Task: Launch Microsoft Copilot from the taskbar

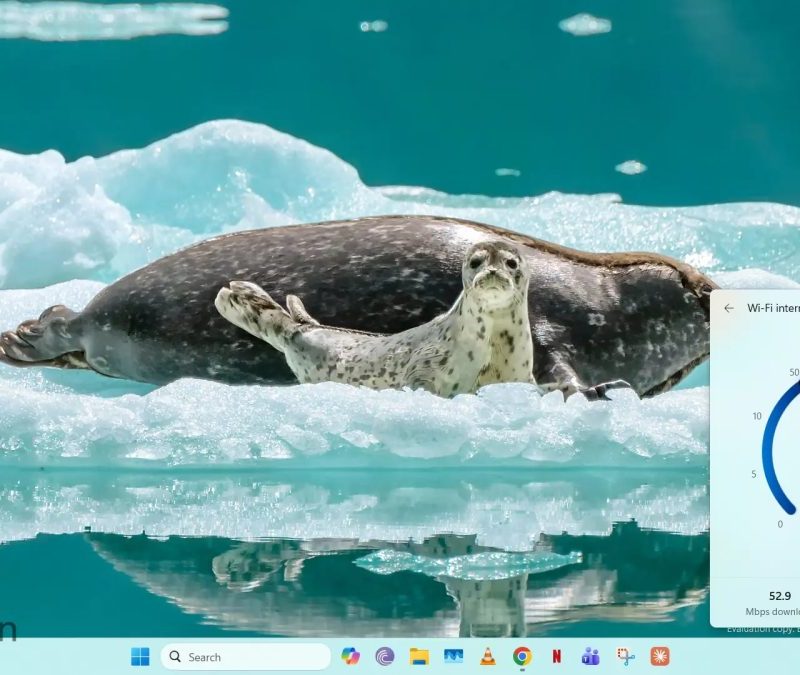Action: pos(351,656)
